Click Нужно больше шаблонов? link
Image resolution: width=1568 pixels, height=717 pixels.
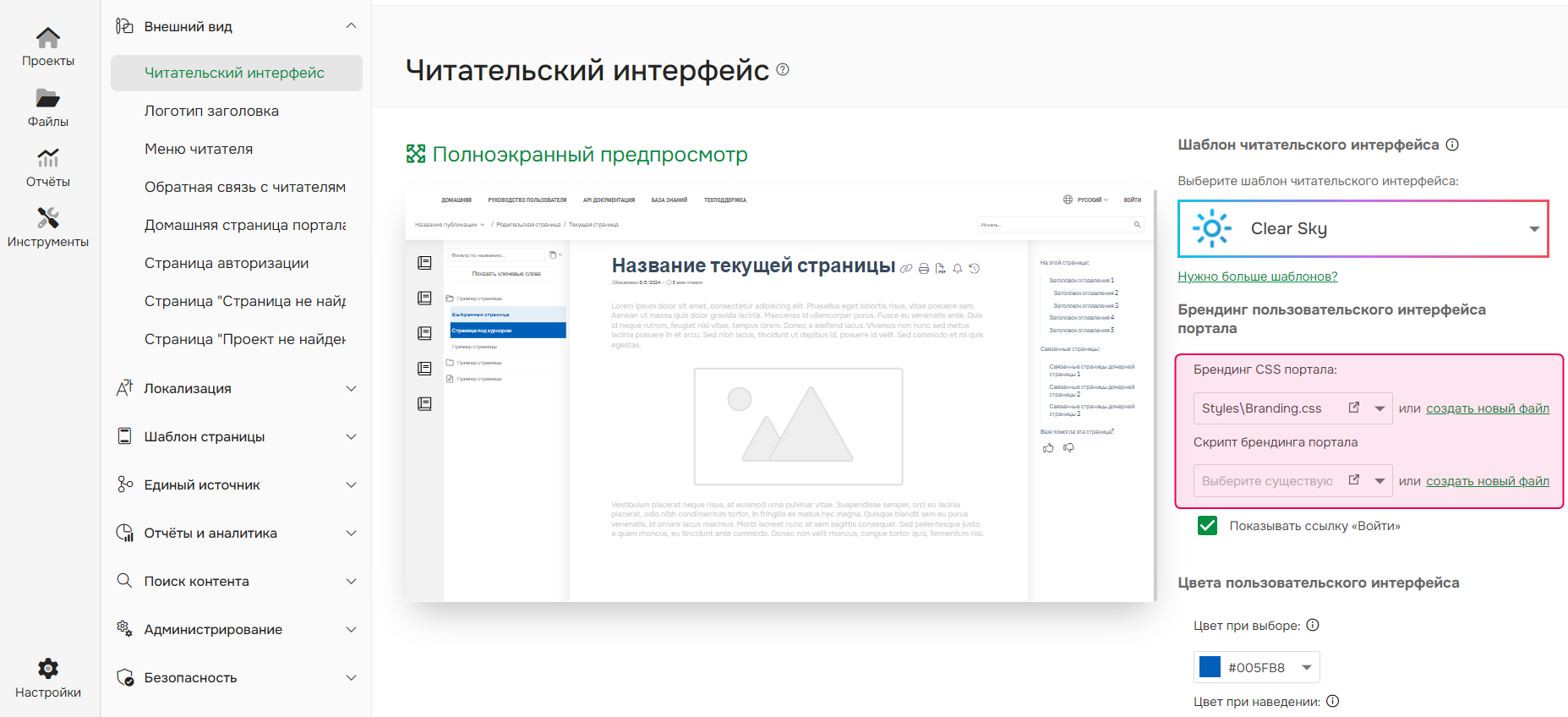tap(1258, 276)
